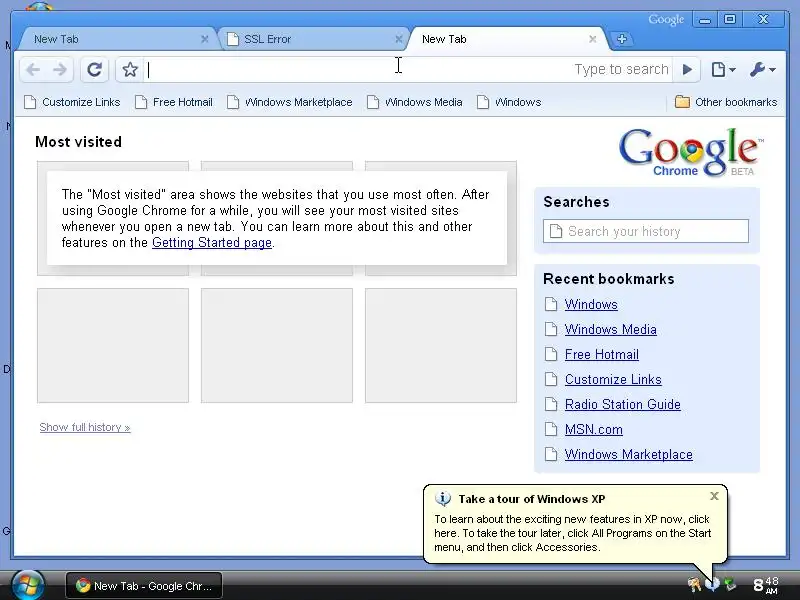
Task: Click the green network tray icon
Action: click(x=731, y=585)
